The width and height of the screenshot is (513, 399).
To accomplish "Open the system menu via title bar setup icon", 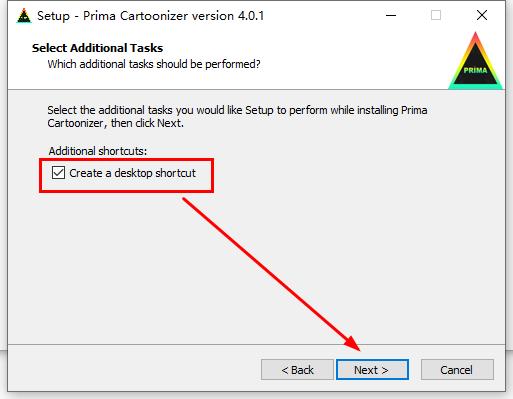I will coord(24,16).
